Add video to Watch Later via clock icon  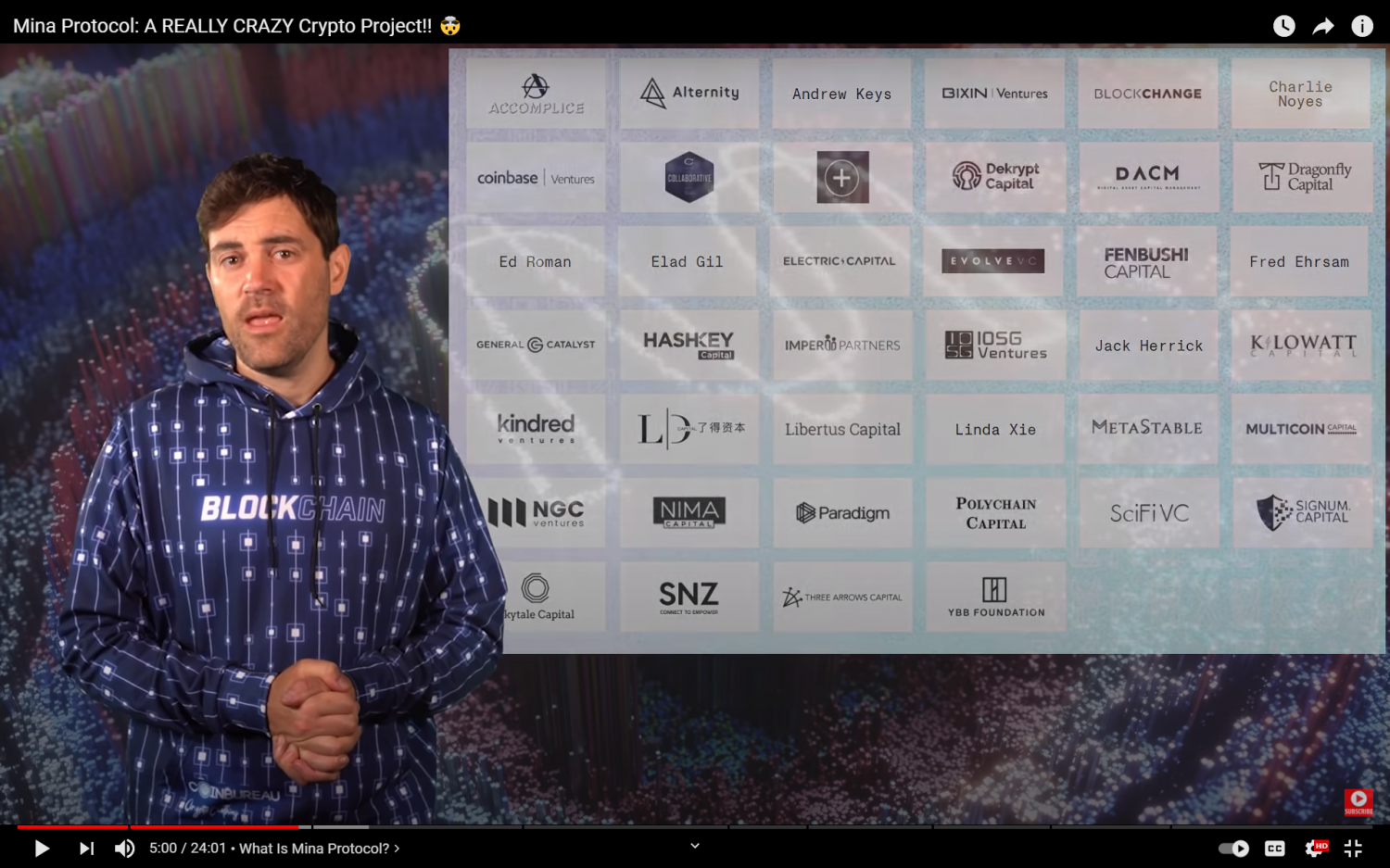tap(1283, 26)
